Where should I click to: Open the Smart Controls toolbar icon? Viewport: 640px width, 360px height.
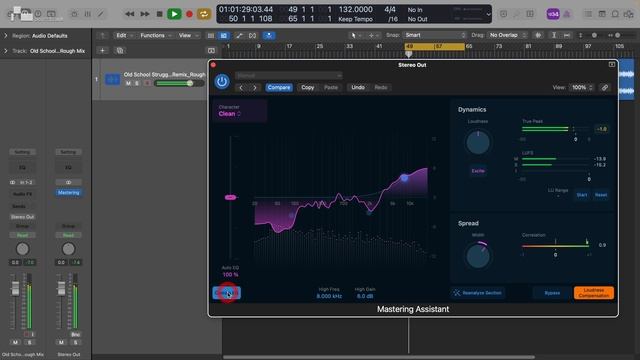click(74, 14)
